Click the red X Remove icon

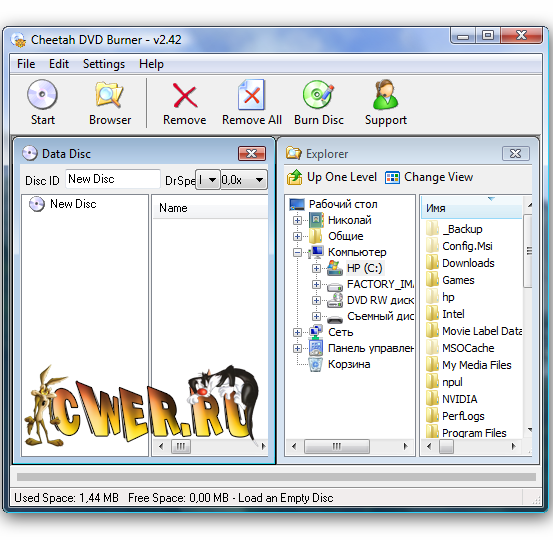(x=185, y=95)
